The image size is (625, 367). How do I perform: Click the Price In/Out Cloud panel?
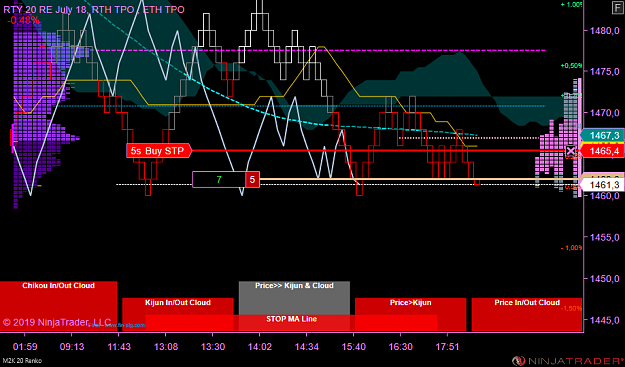click(527, 314)
